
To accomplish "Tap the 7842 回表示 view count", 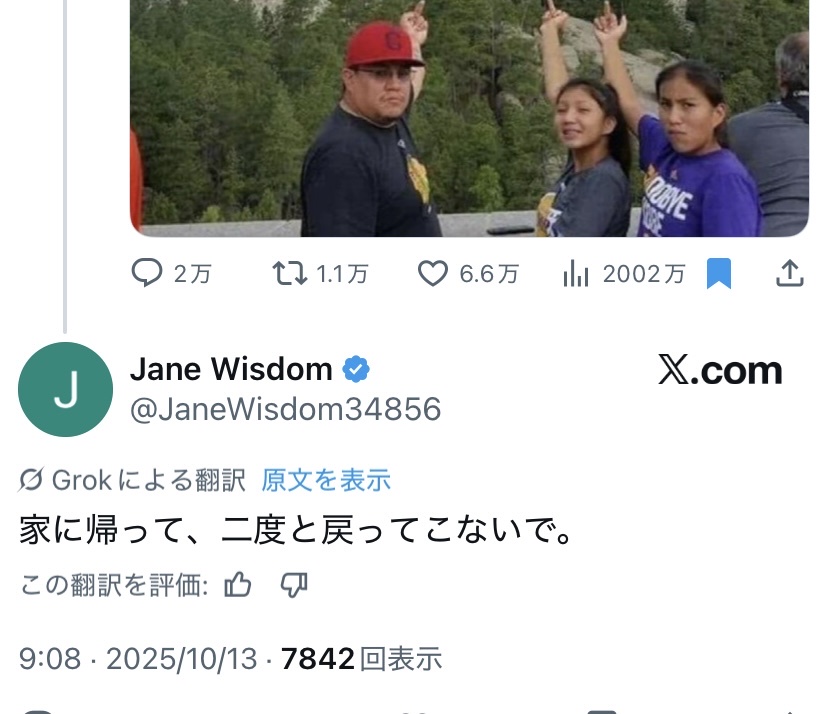I will pos(361,659).
